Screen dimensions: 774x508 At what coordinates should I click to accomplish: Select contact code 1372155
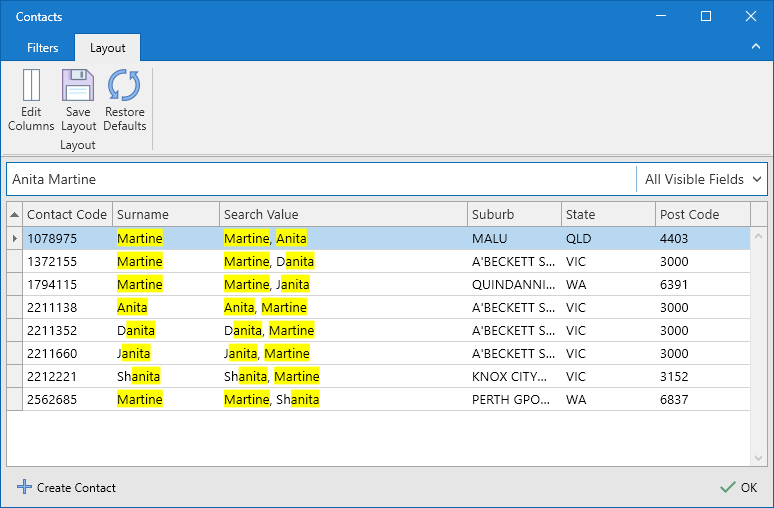tap(52, 262)
